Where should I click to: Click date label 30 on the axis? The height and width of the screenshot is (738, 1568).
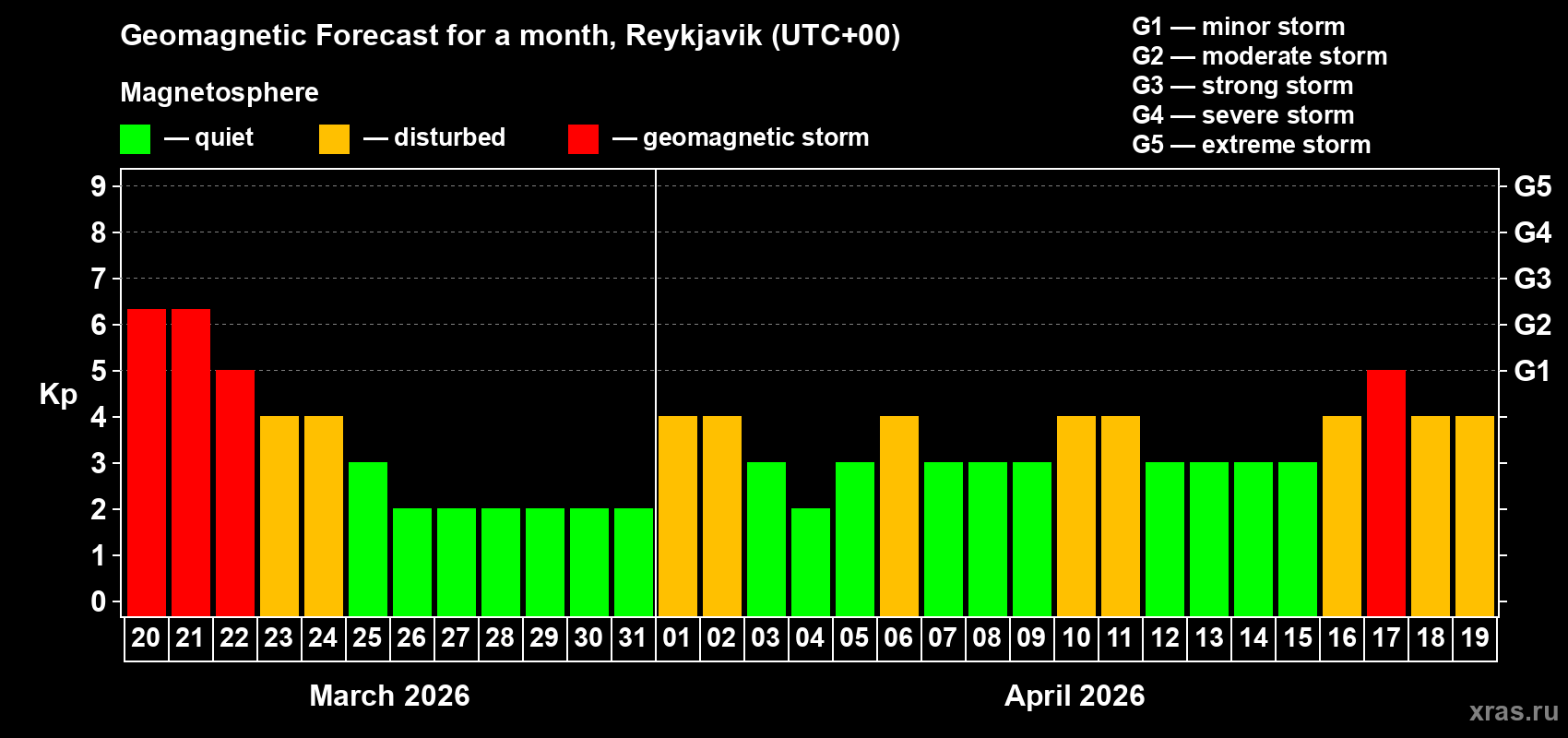pos(588,637)
